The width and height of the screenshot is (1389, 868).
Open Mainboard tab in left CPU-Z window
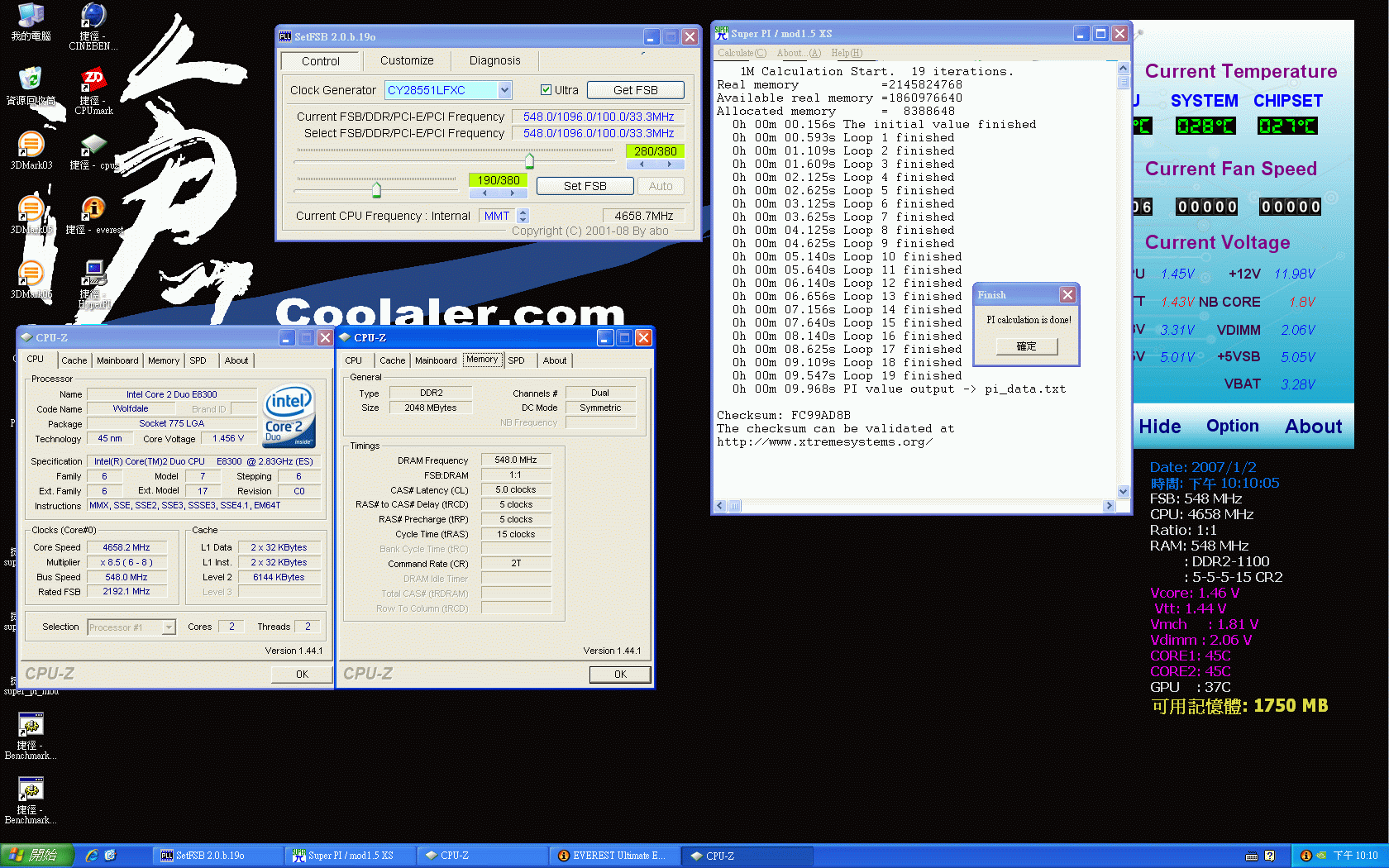tap(117, 360)
